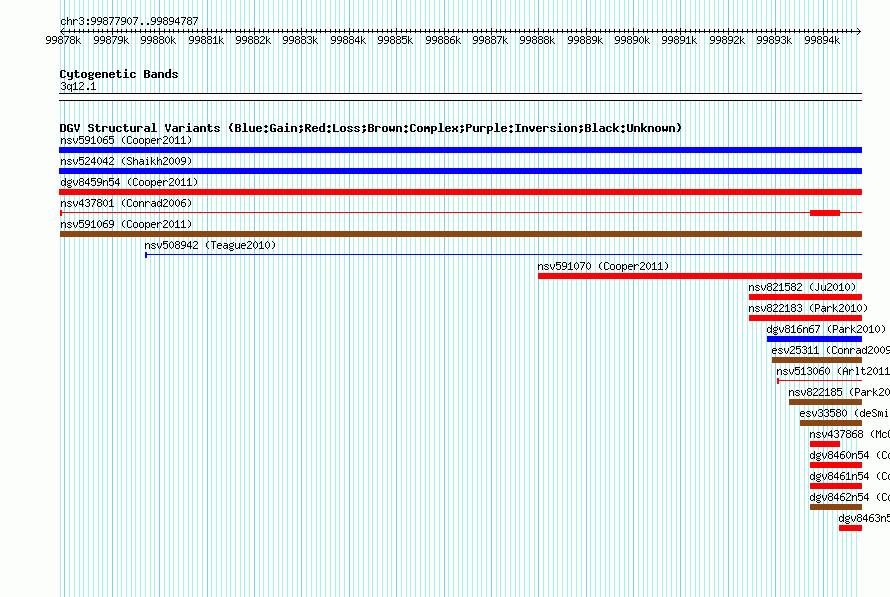
Task: Open the esv25311 variant label
Action: pyautogui.click(x=830, y=350)
